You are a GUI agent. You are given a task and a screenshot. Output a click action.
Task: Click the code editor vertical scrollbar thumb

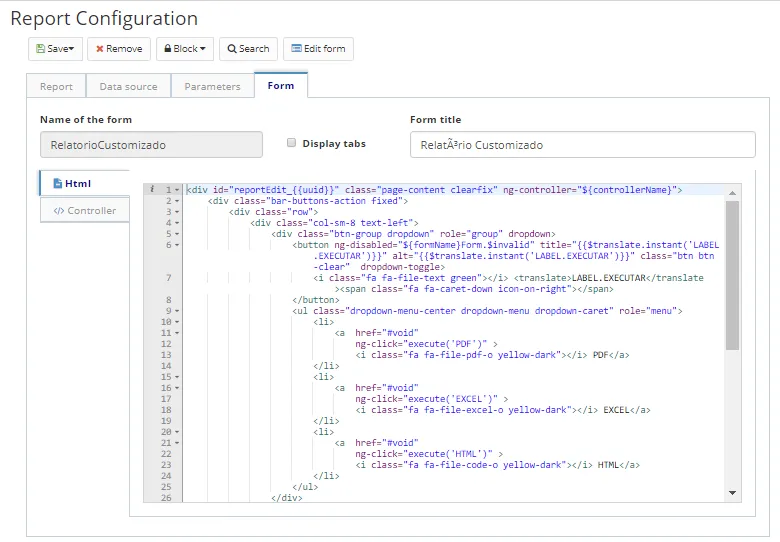[732, 275]
